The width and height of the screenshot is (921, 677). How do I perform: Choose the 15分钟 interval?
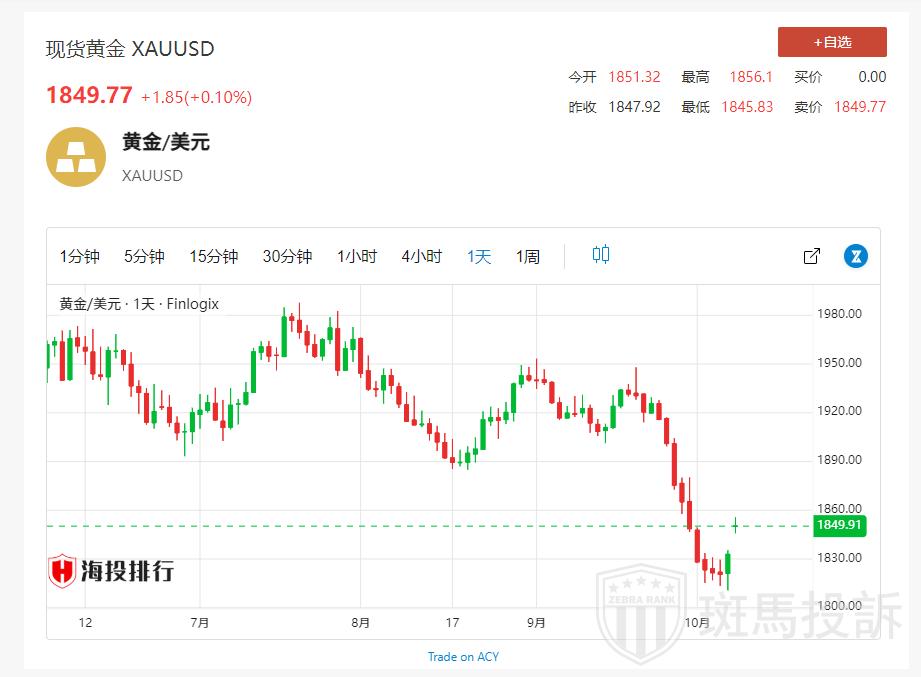pyautogui.click(x=214, y=256)
